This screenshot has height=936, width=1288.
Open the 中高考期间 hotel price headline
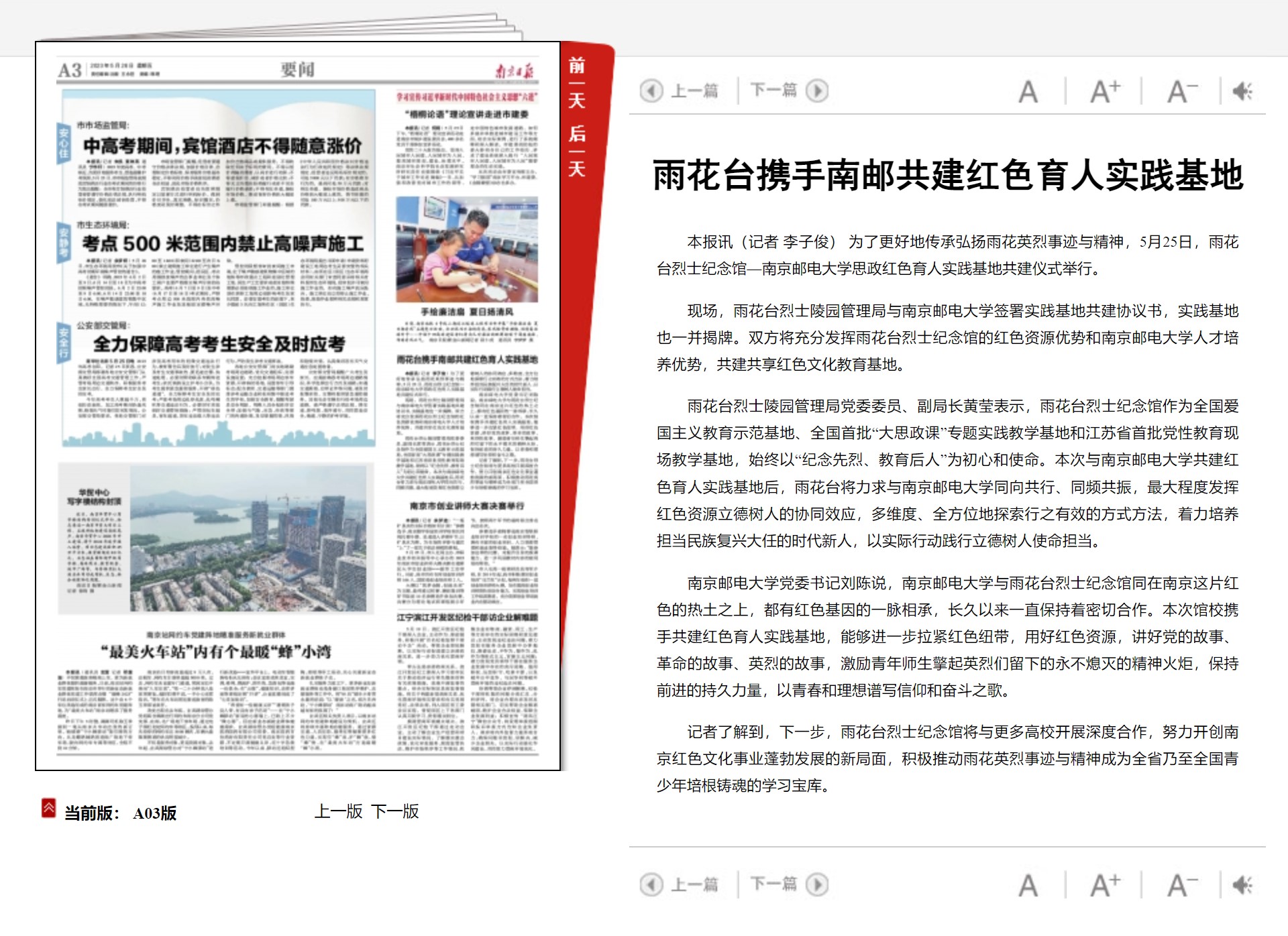coord(222,145)
